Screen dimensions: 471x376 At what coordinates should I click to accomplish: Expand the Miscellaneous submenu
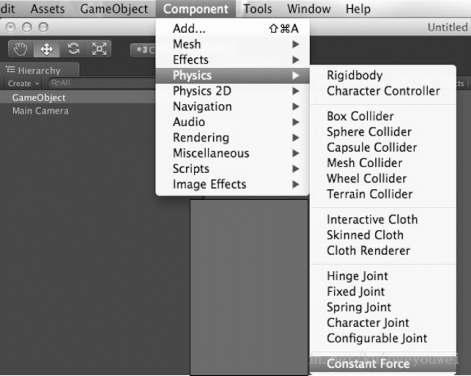(x=233, y=153)
